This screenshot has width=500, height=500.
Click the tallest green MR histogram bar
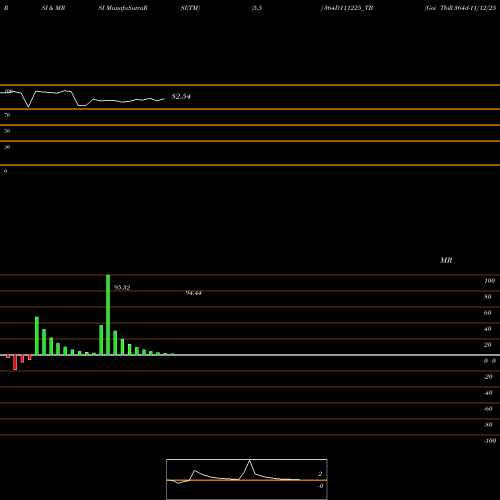pos(108,315)
